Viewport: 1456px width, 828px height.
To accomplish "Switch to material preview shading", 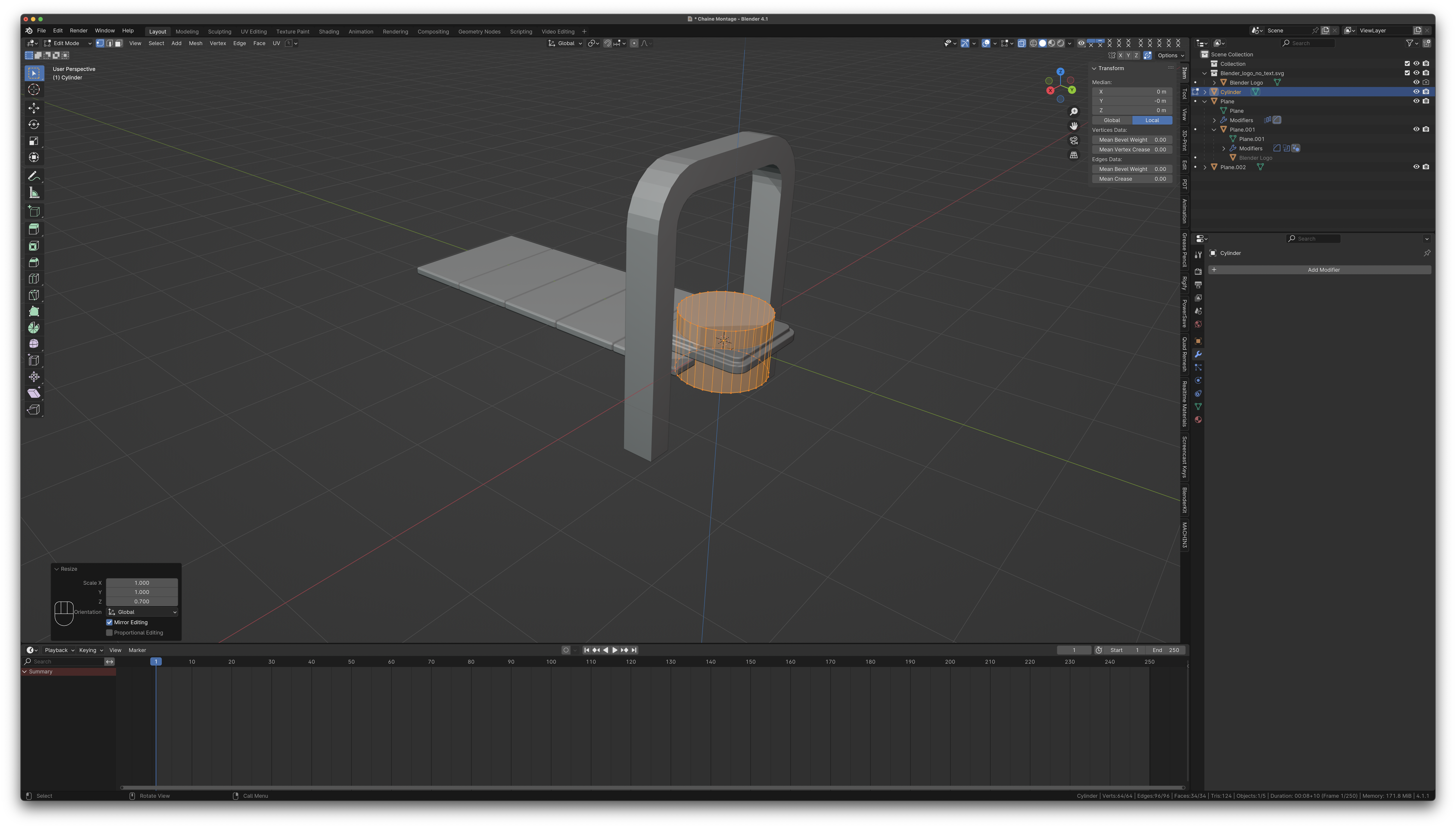I will point(1052,43).
